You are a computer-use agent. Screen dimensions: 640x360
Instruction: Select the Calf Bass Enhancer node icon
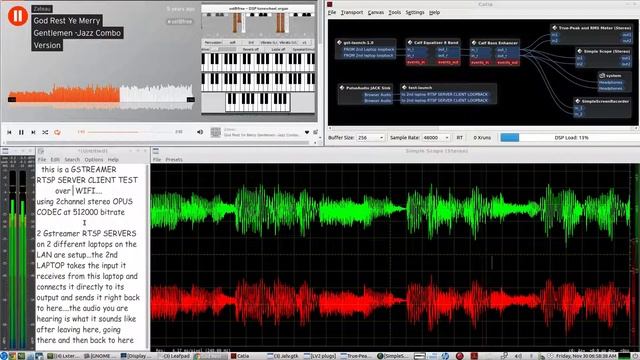coord(474,42)
